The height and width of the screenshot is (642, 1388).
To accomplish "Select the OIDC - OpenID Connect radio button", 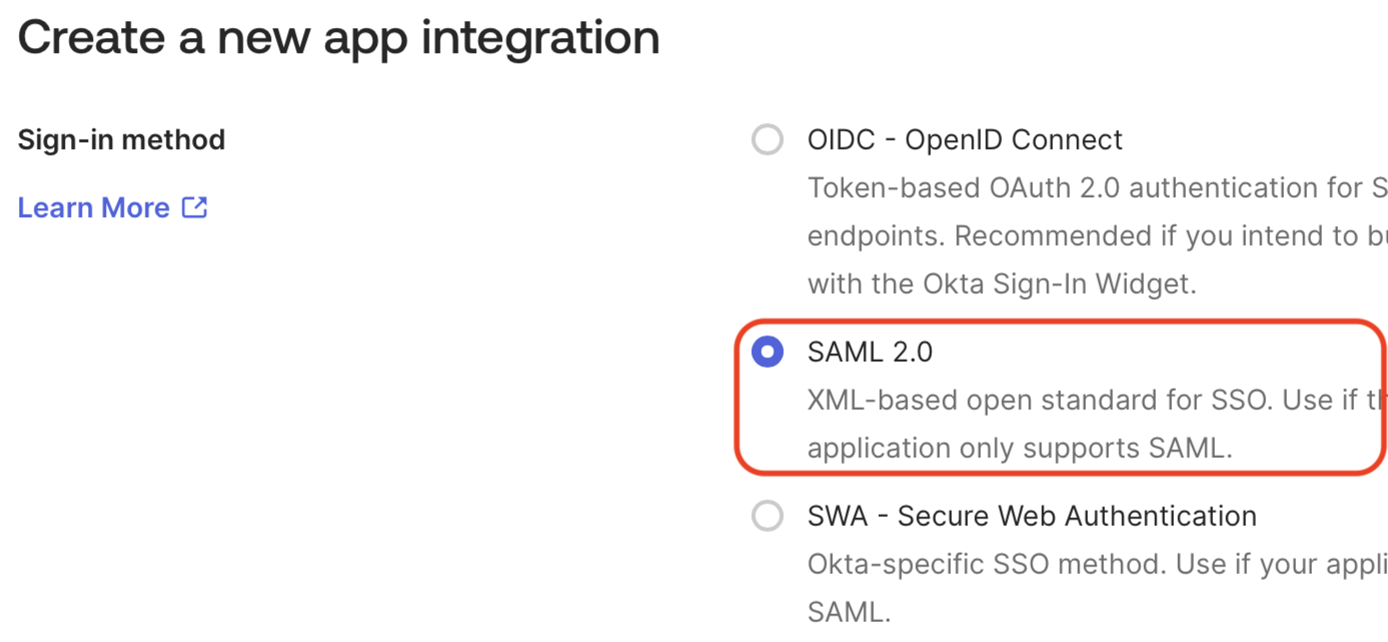I will [x=766, y=140].
